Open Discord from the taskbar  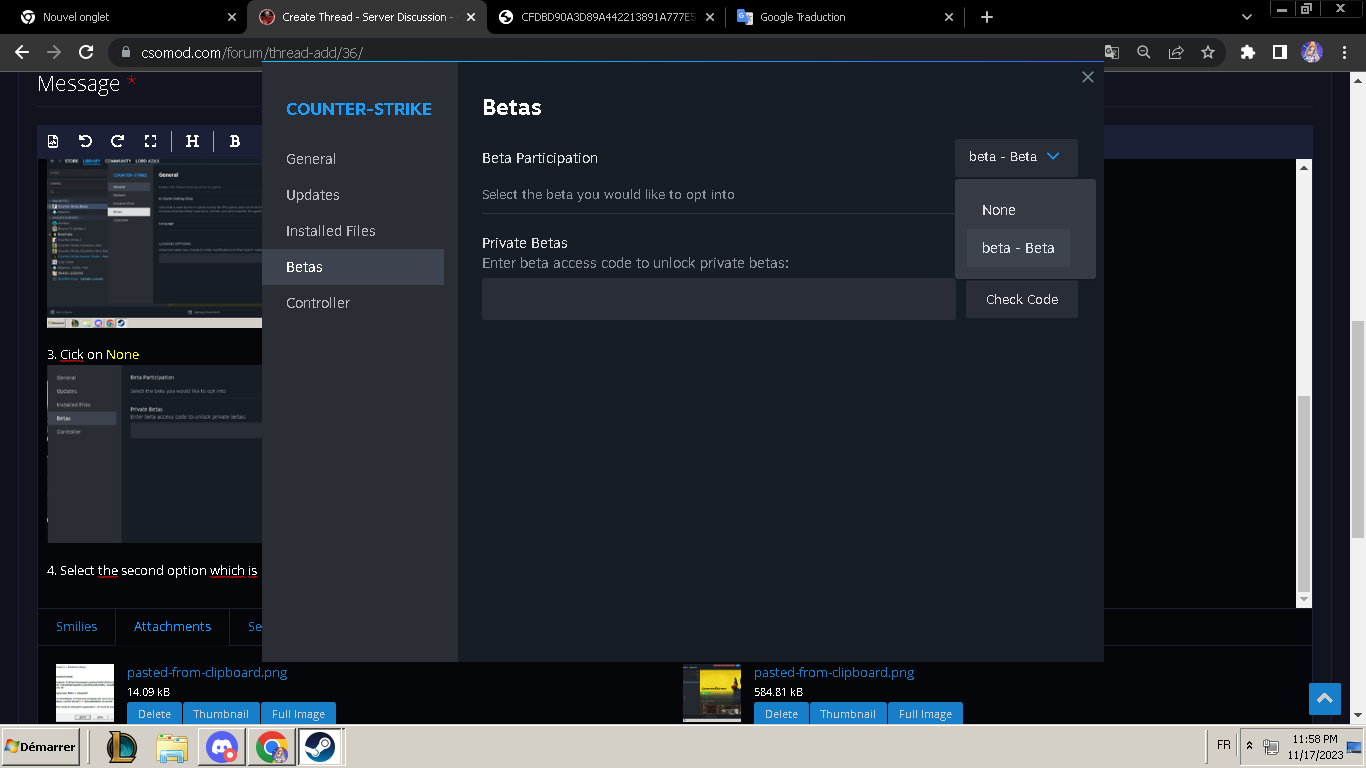click(x=222, y=746)
